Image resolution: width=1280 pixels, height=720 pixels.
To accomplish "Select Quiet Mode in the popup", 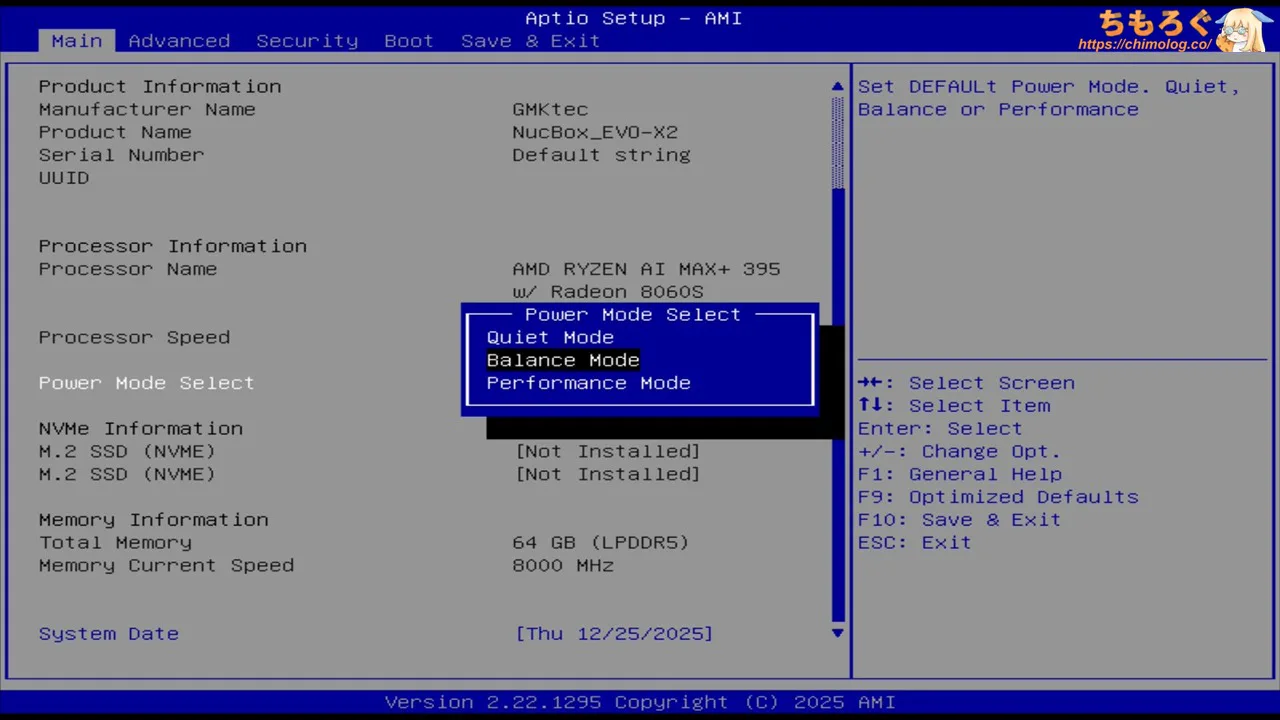I will [x=550, y=338].
